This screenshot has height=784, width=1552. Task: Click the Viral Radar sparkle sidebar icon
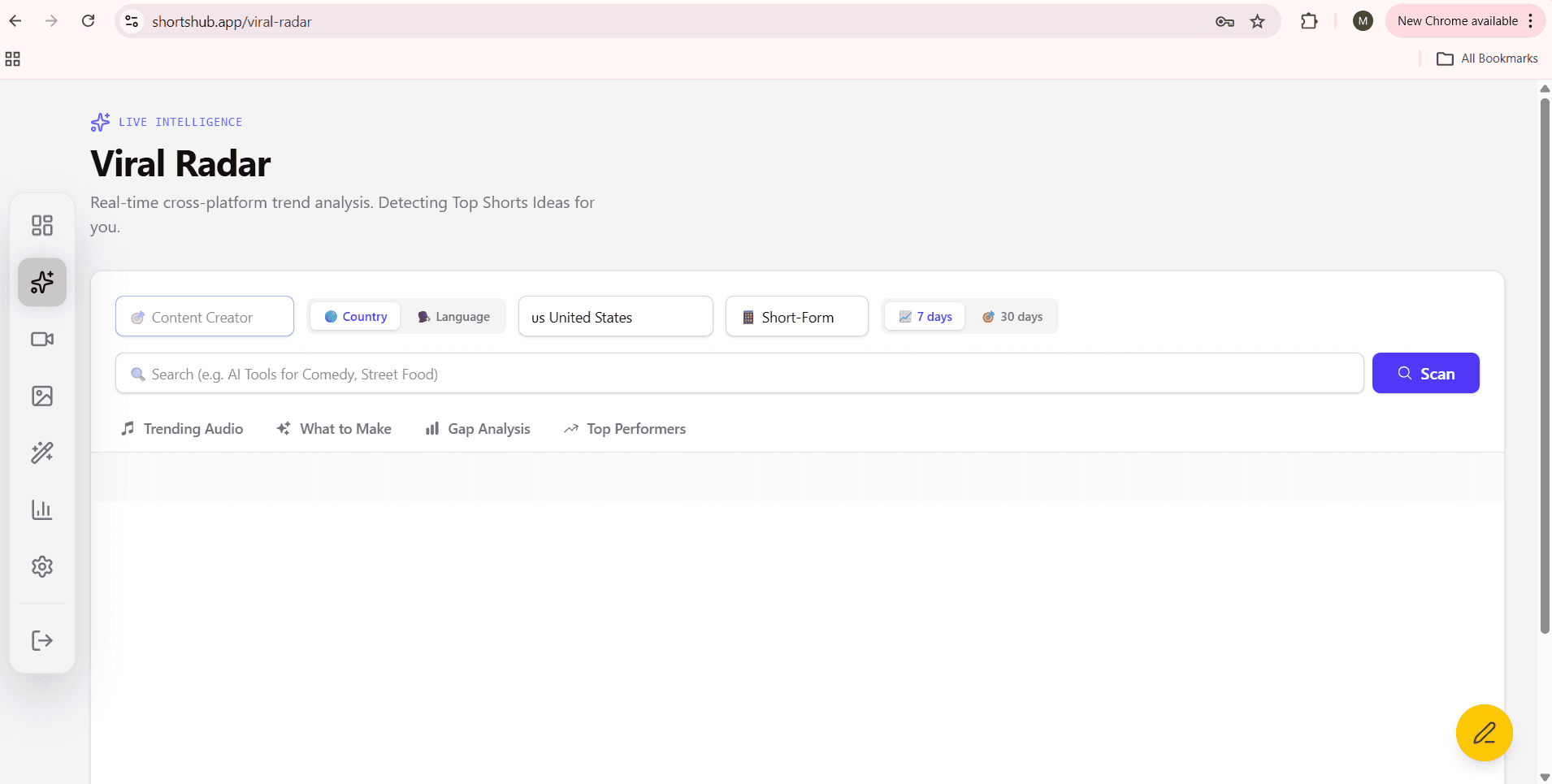pyautogui.click(x=42, y=282)
